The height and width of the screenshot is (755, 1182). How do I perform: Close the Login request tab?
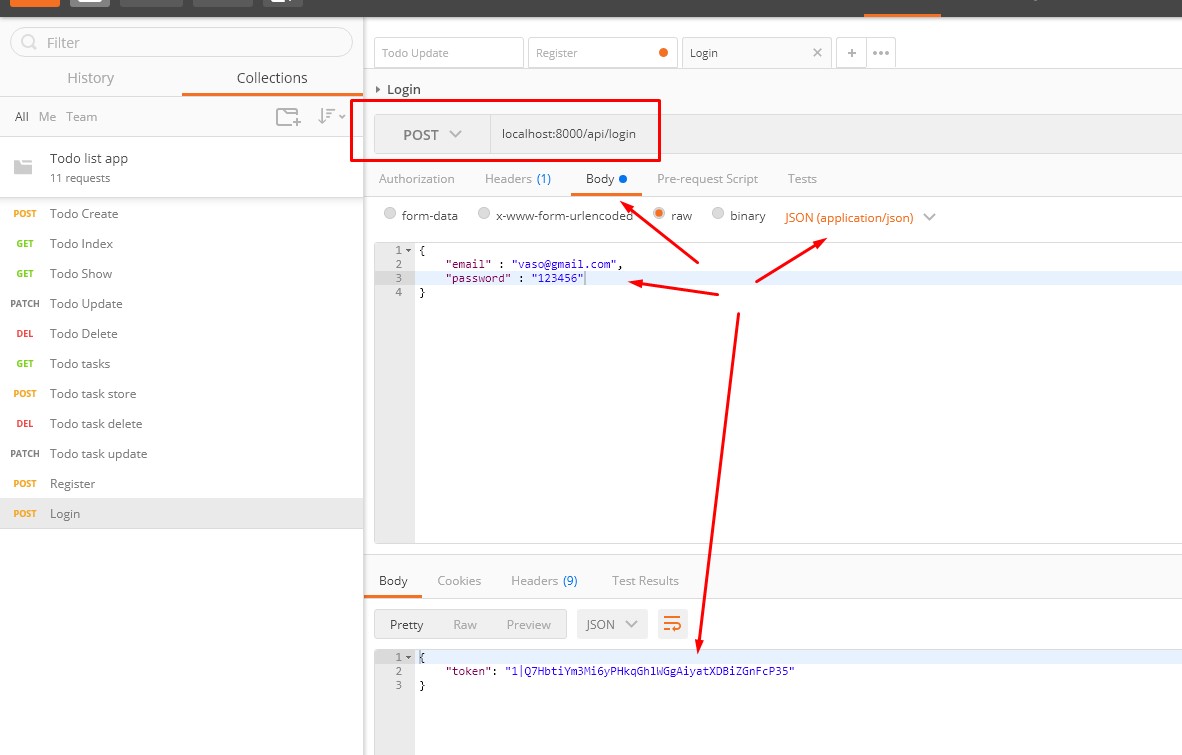(x=817, y=53)
